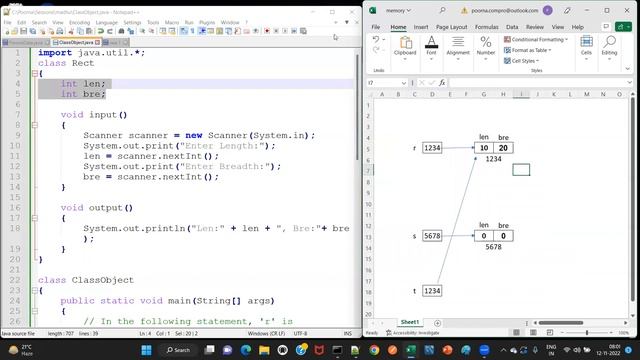640x360 pixels.
Task: Open File Explorer from taskbar
Action: [264, 350]
